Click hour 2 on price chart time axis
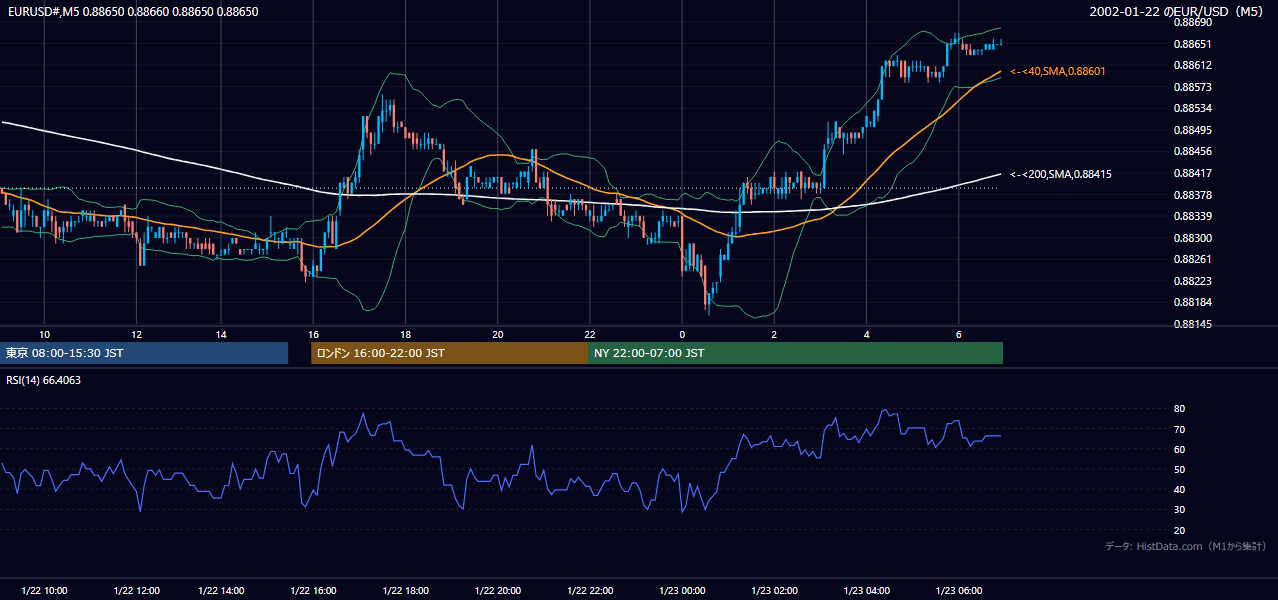Viewport: 1278px width, 600px height. point(774,334)
